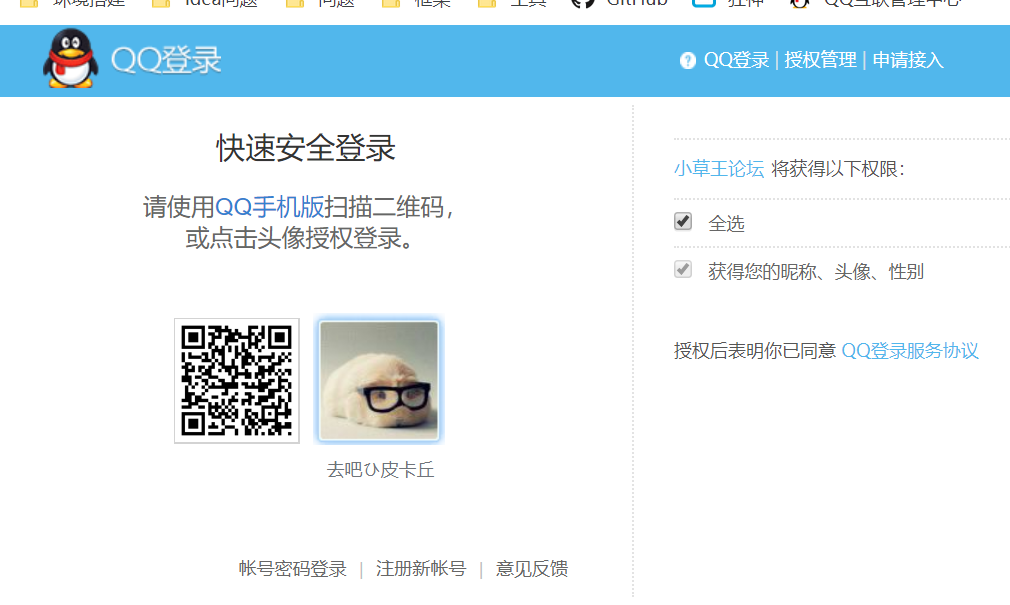
Task: Click the QR code image to scan
Action: pos(236,381)
